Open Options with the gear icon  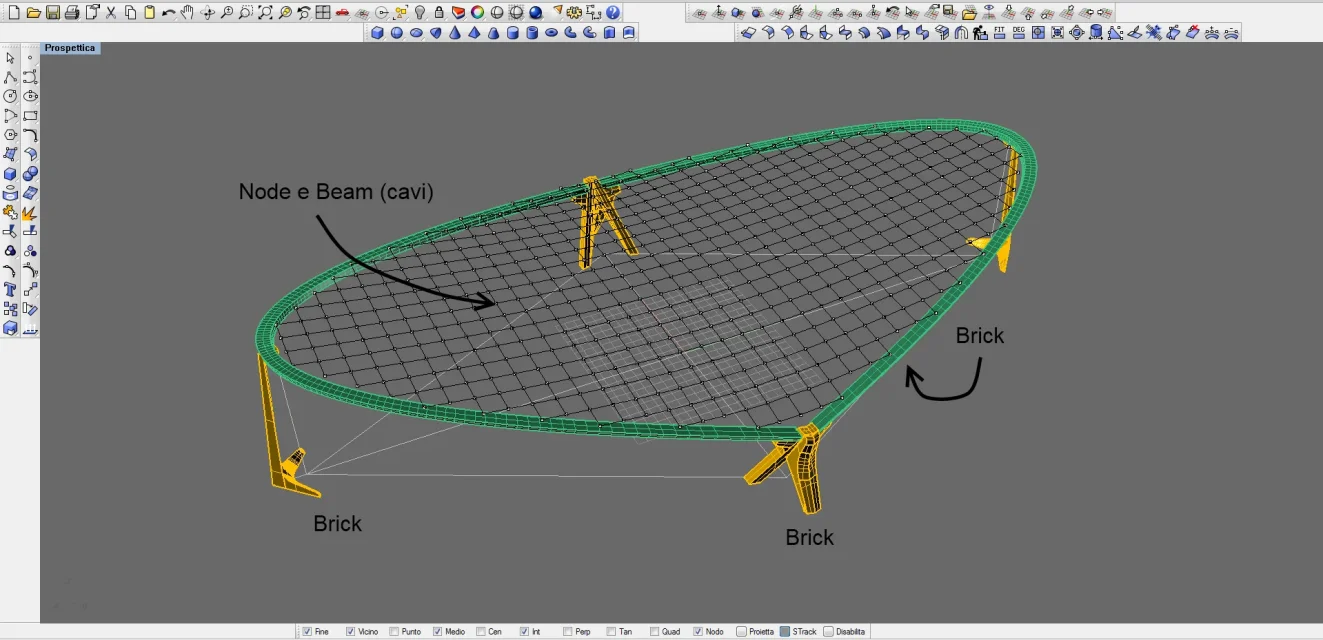(x=574, y=13)
